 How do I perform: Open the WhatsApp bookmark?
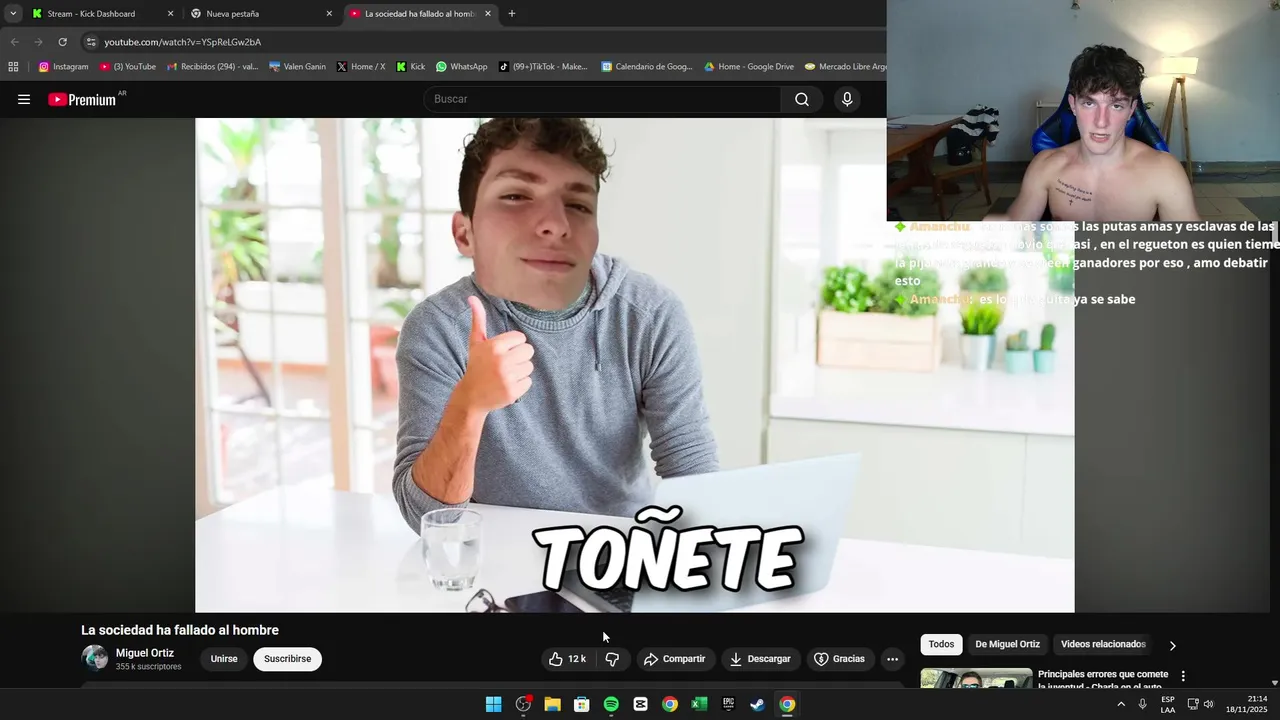(461, 67)
